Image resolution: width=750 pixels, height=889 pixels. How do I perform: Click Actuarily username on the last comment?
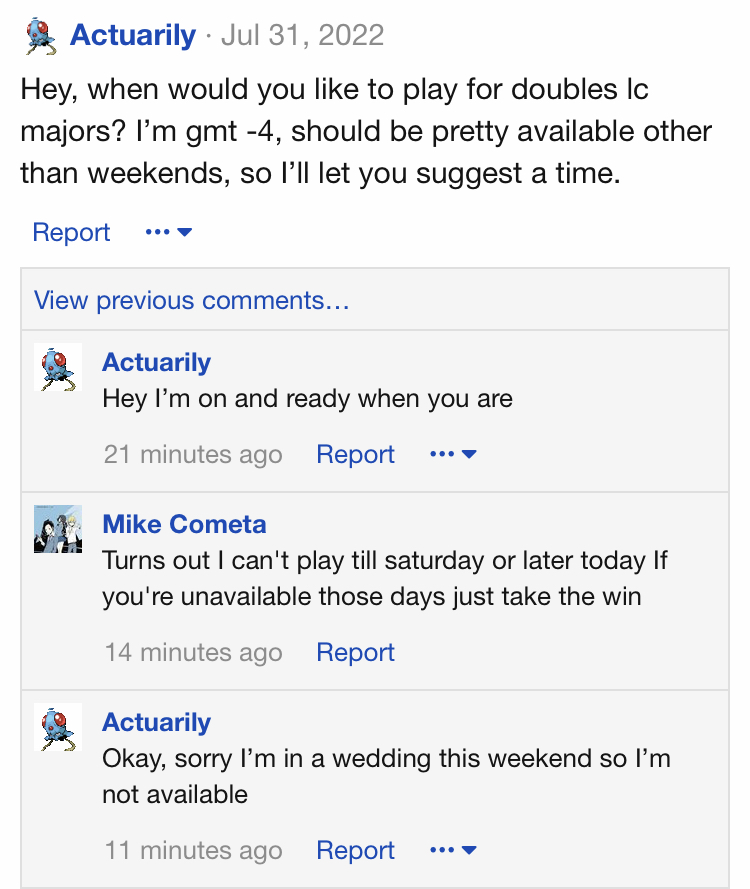coord(156,722)
